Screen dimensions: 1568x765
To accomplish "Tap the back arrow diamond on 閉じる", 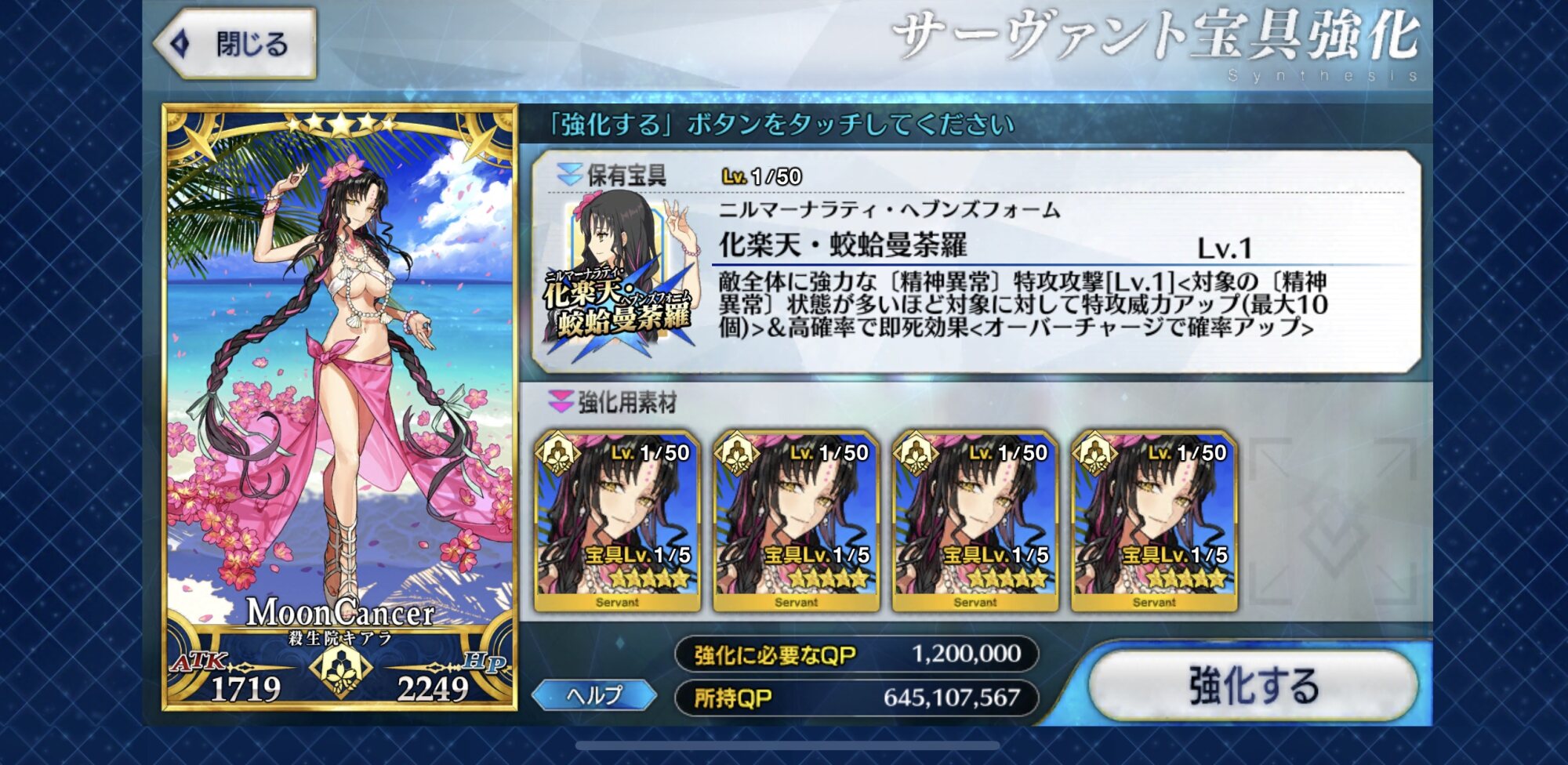I will click(x=180, y=44).
